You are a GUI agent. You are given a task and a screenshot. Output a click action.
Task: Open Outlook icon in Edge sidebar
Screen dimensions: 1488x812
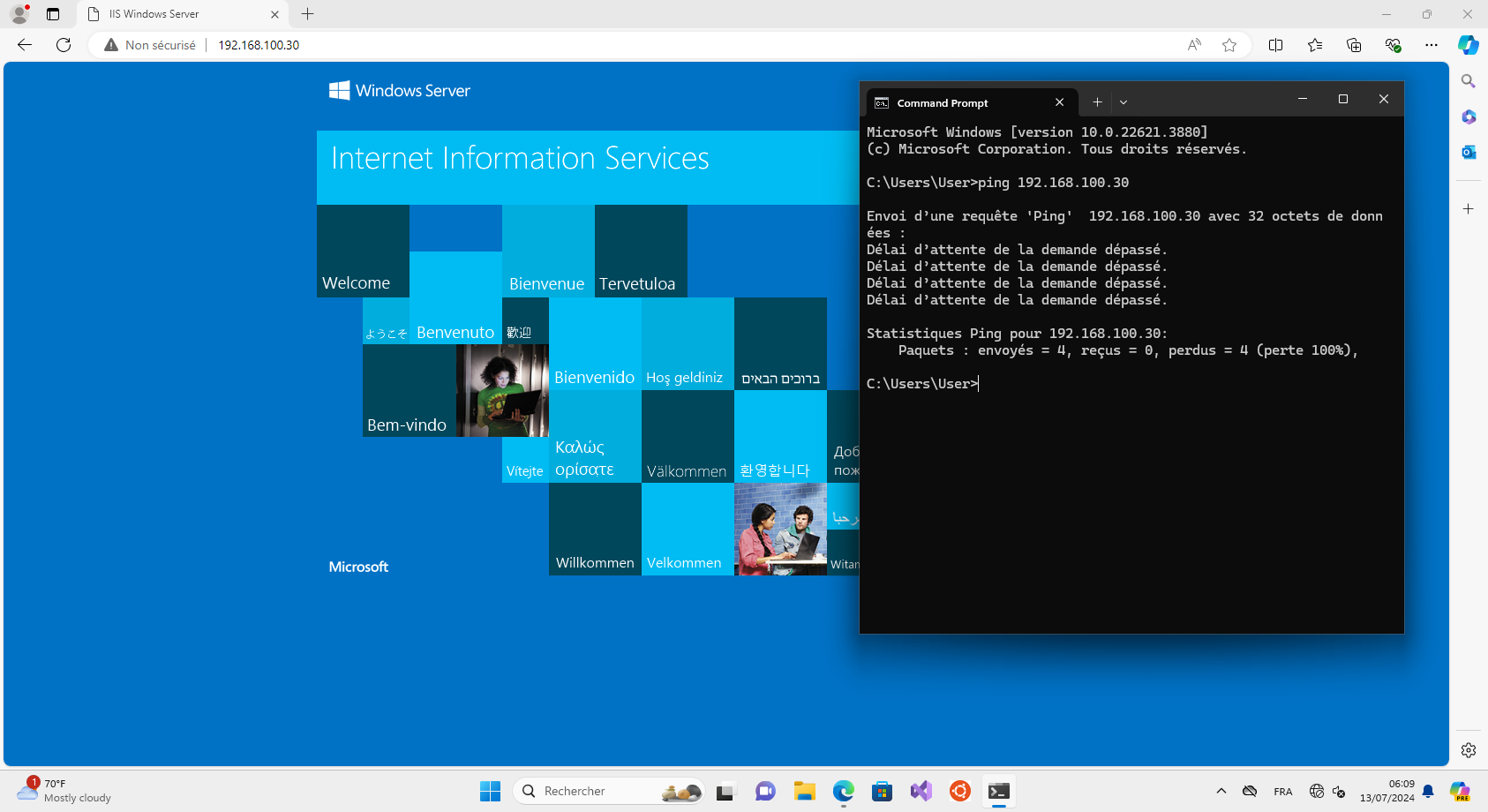coord(1469,152)
